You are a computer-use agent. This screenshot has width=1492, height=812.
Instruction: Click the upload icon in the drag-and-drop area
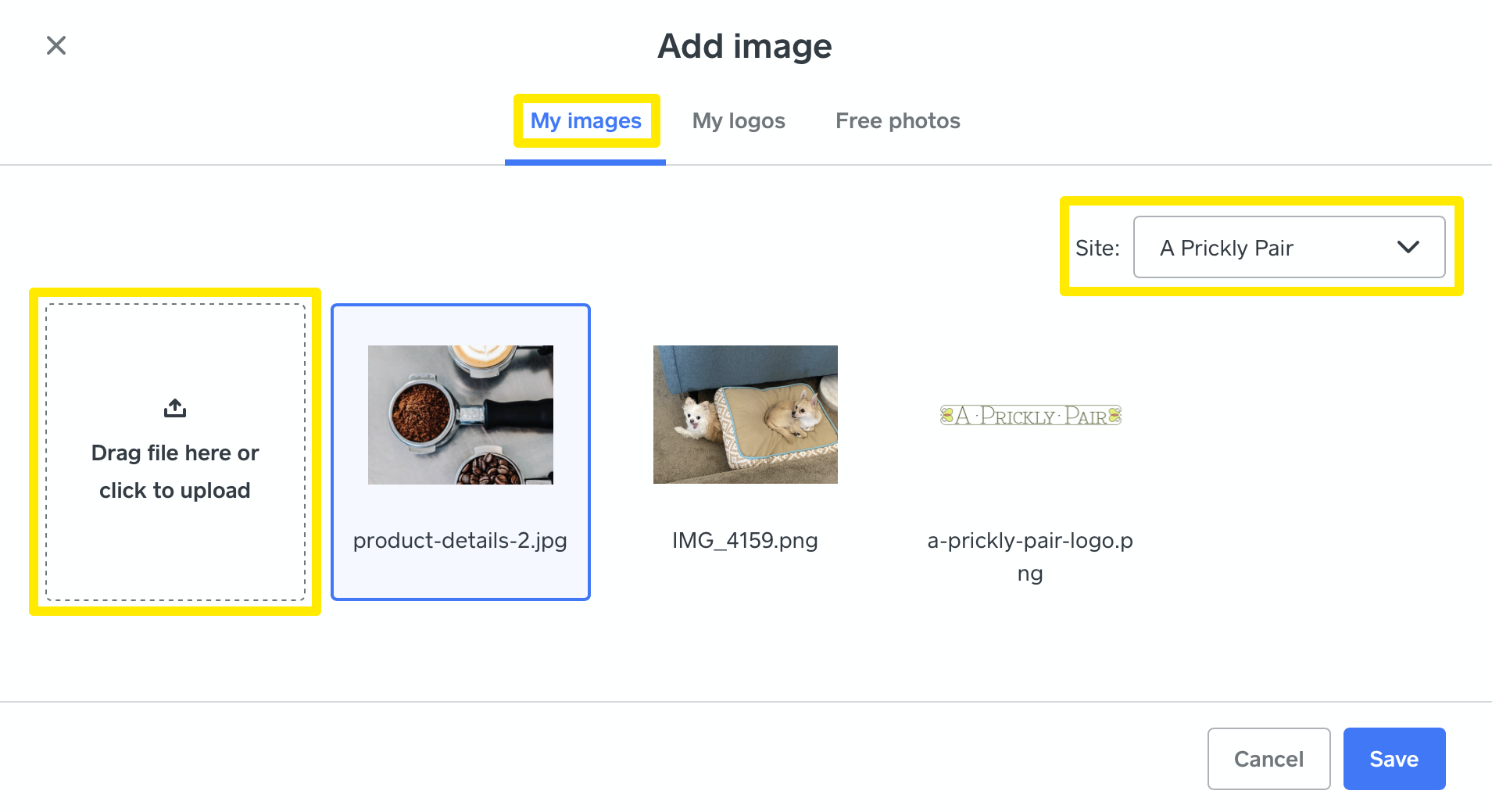[x=174, y=407]
